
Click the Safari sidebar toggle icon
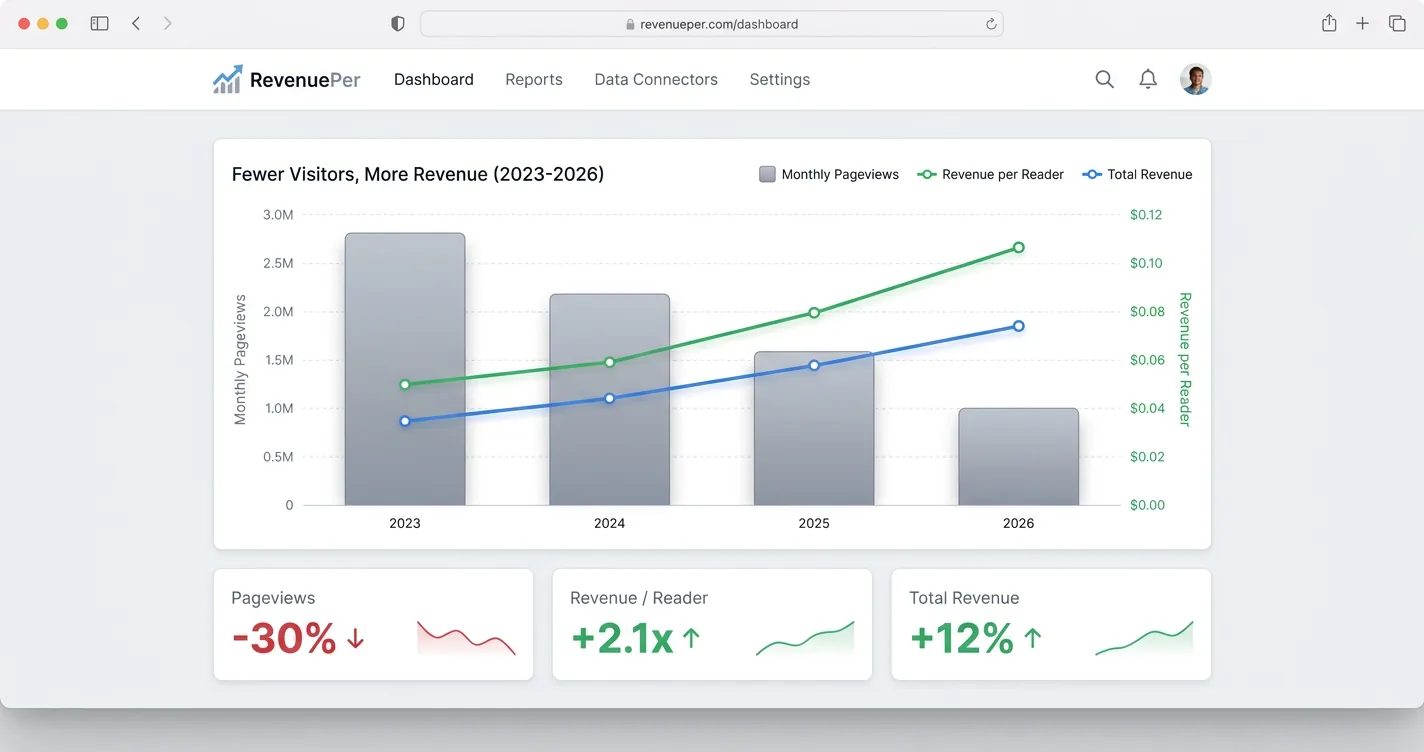pos(99,23)
